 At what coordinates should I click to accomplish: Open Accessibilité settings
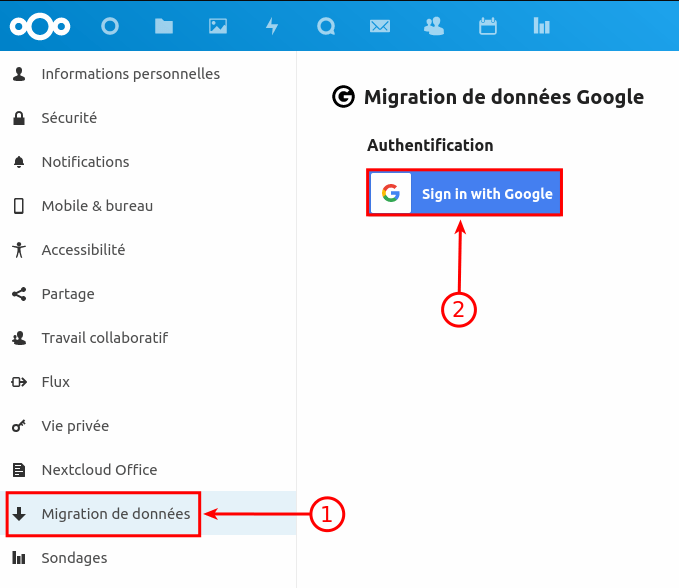[148, 250]
